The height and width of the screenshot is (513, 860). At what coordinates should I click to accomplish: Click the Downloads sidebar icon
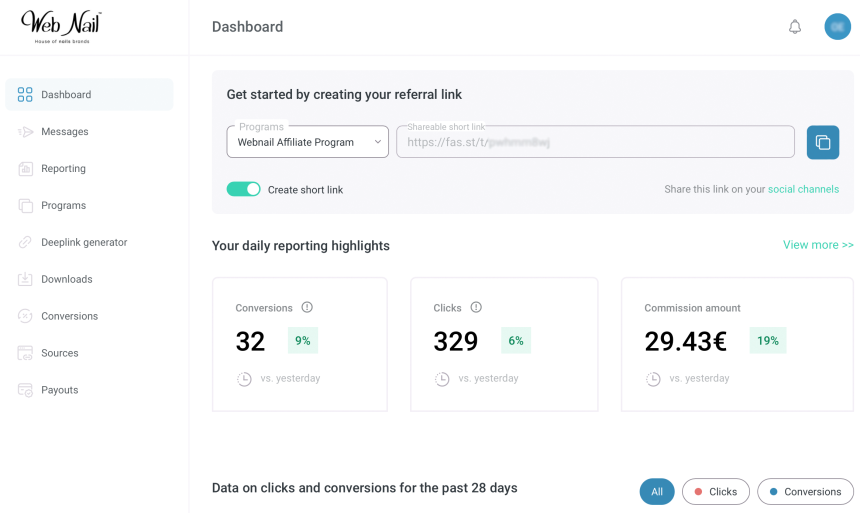(25, 279)
